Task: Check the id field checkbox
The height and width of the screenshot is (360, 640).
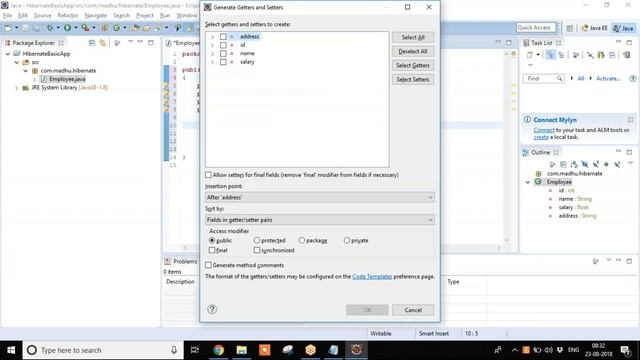Action: pos(223,45)
